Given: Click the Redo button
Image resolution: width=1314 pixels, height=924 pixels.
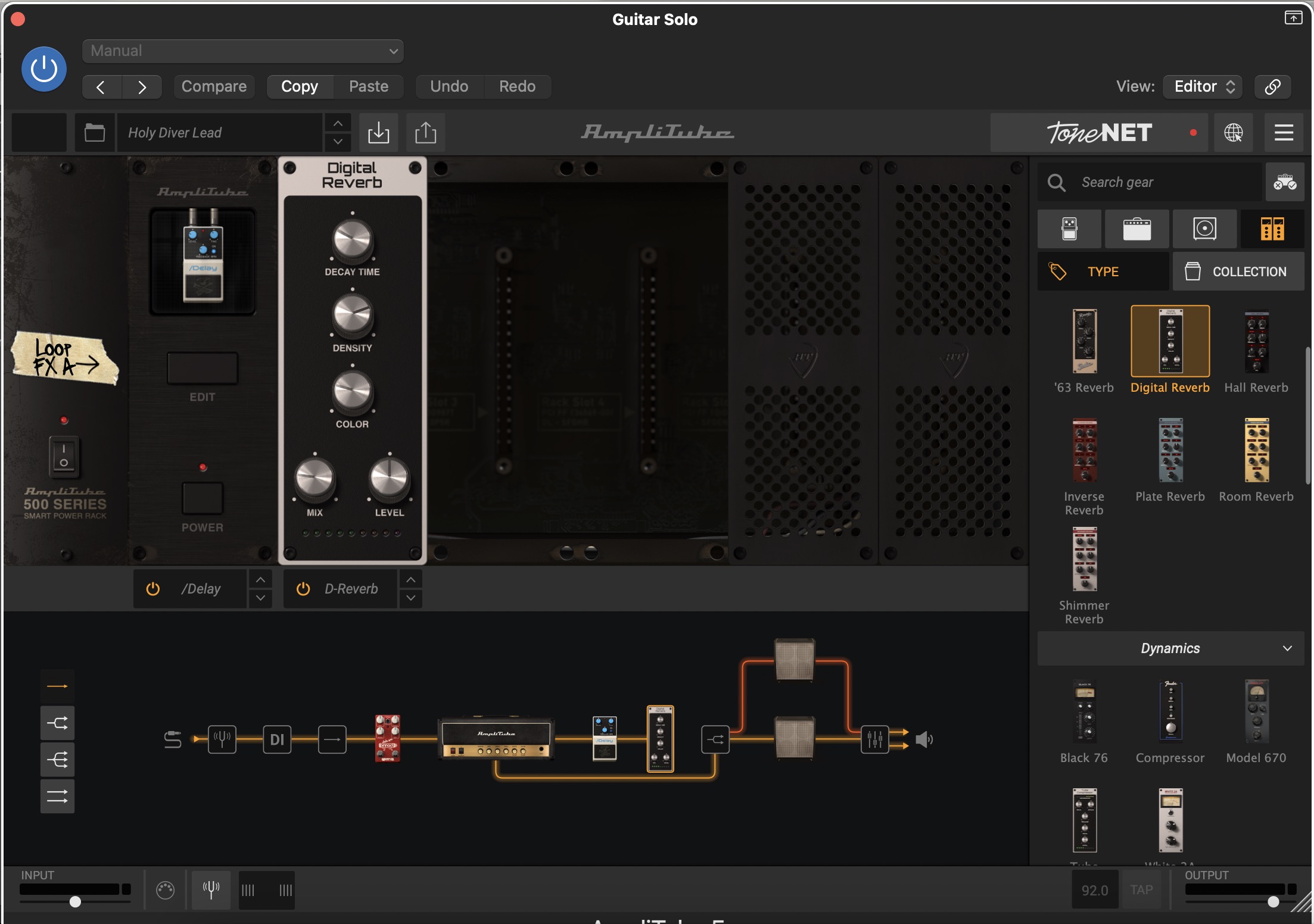Looking at the screenshot, I should click(517, 87).
